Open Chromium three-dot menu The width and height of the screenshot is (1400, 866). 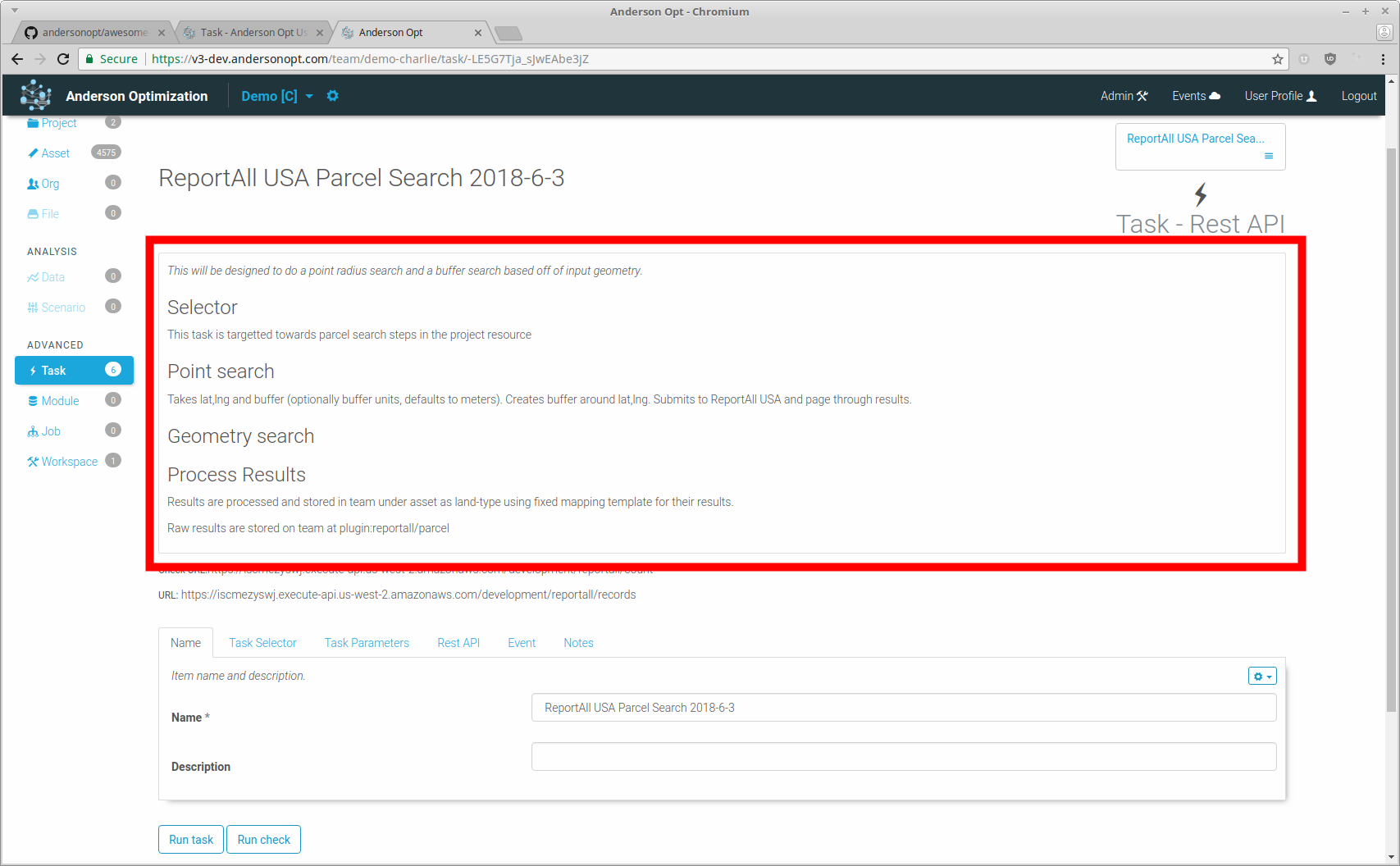coord(1383,59)
